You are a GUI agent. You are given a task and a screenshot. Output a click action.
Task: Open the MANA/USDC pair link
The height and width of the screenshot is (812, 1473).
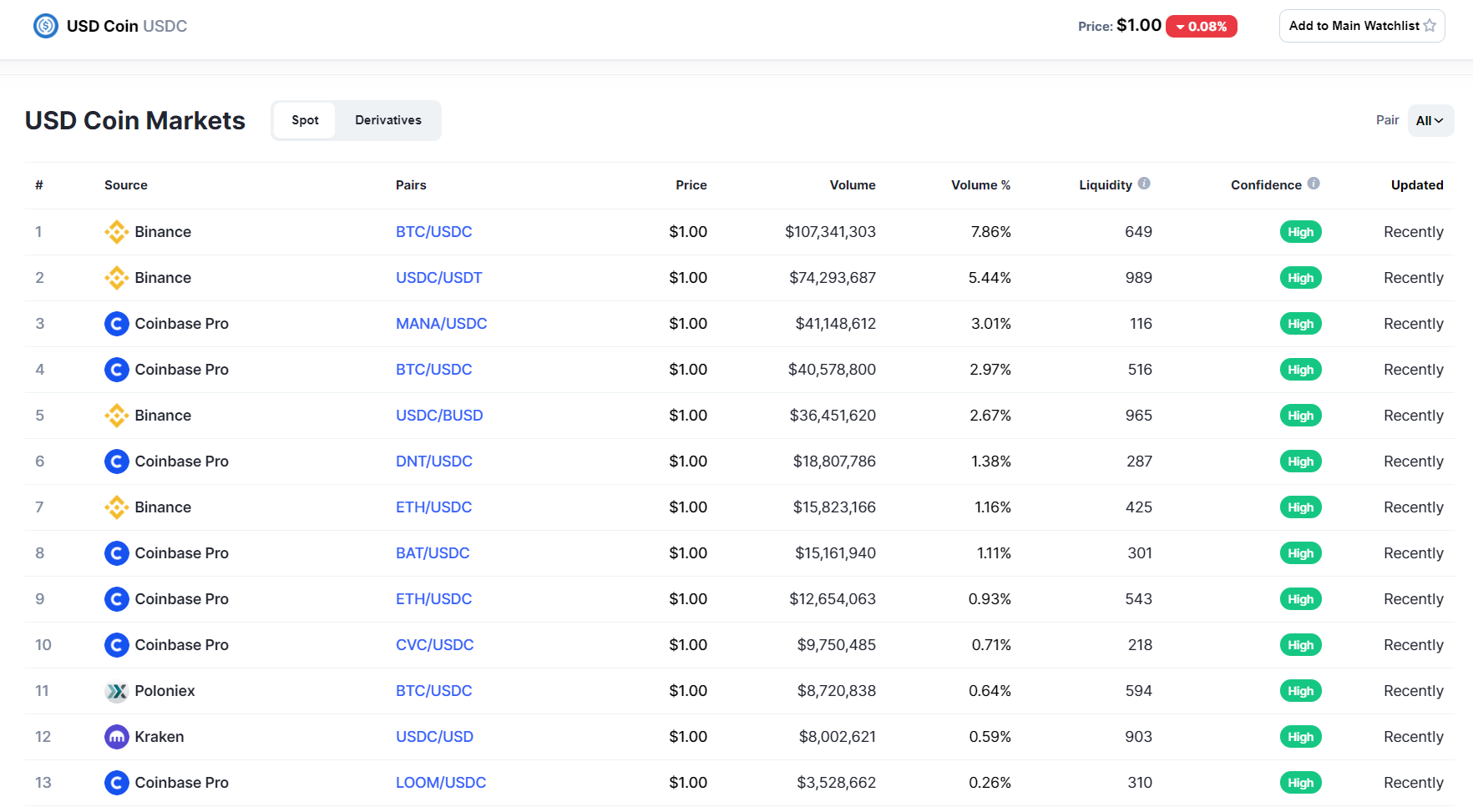tap(441, 324)
